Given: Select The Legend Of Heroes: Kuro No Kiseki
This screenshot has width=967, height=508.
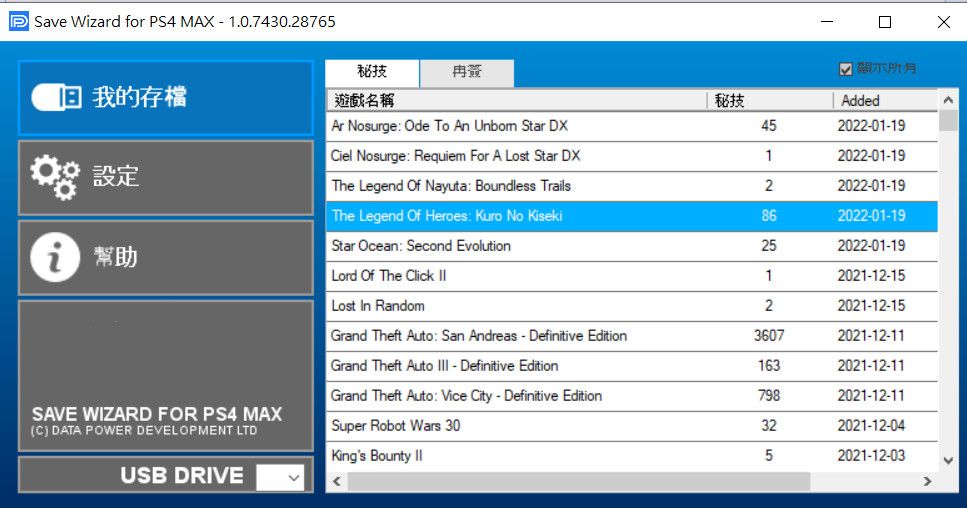Looking at the screenshot, I should coord(632,216).
